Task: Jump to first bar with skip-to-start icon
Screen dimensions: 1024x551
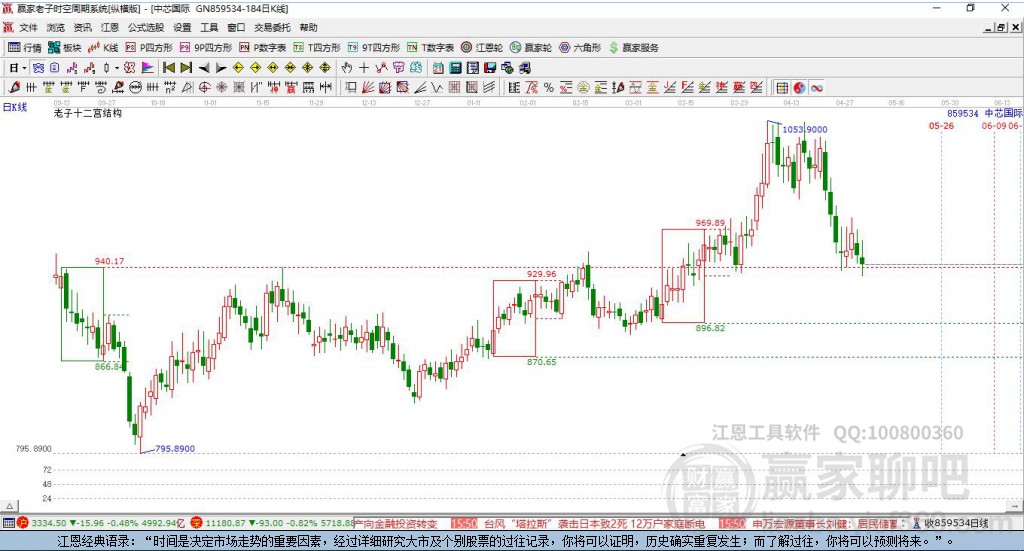Action: tap(169, 68)
